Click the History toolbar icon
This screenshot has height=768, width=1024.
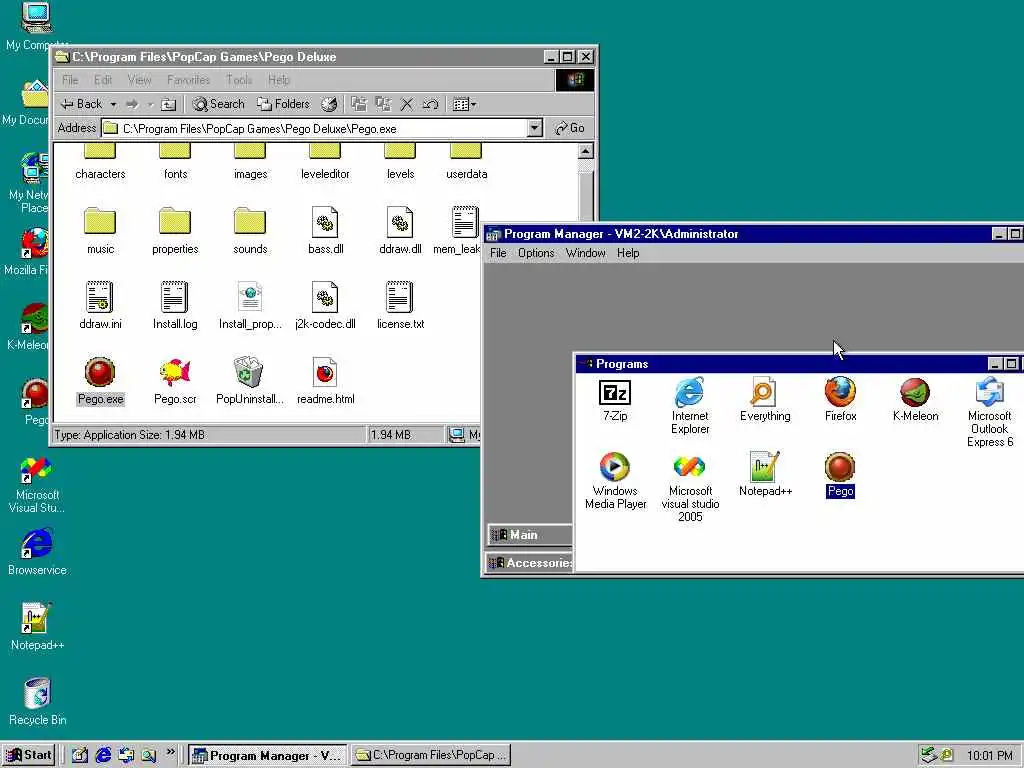tap(330, 104)
